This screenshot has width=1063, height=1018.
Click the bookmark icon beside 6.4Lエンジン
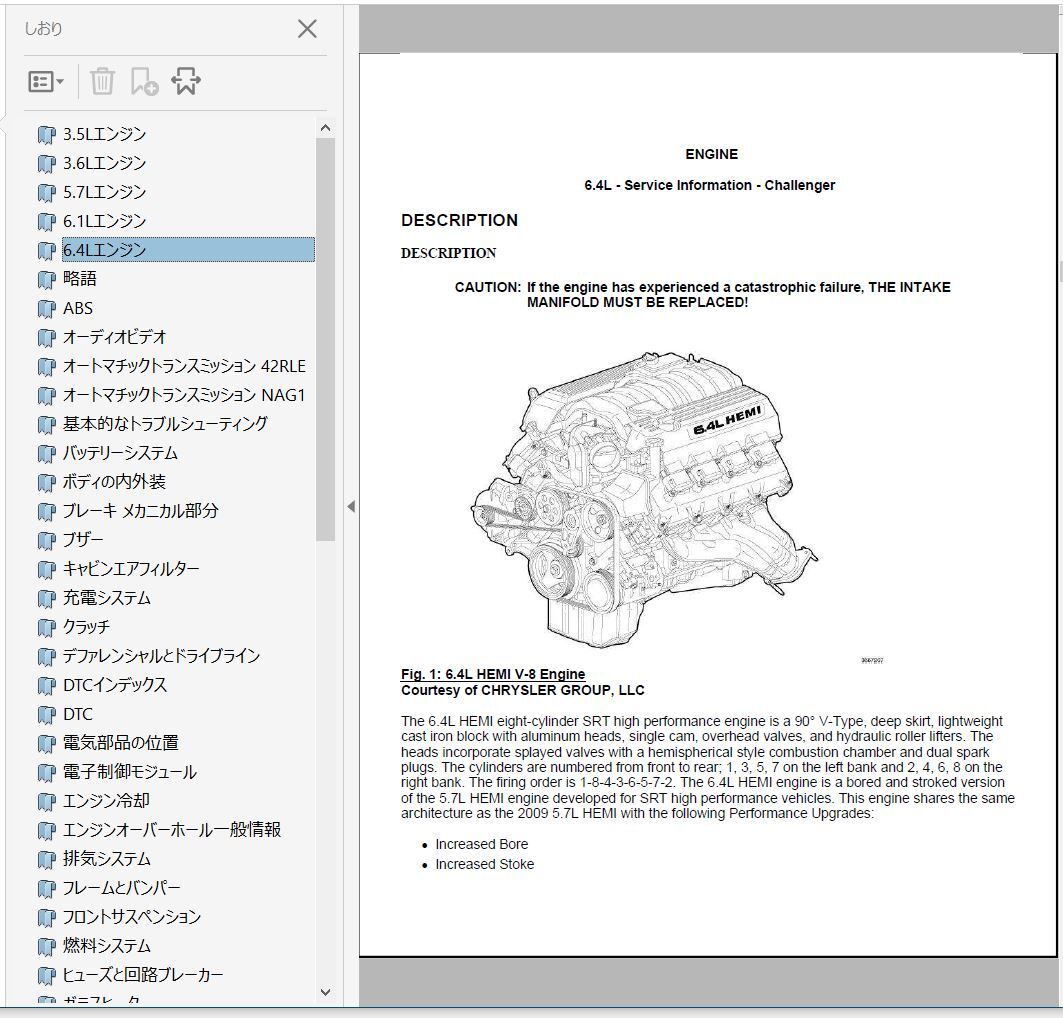pyautogui.click(x=46, y=251)
